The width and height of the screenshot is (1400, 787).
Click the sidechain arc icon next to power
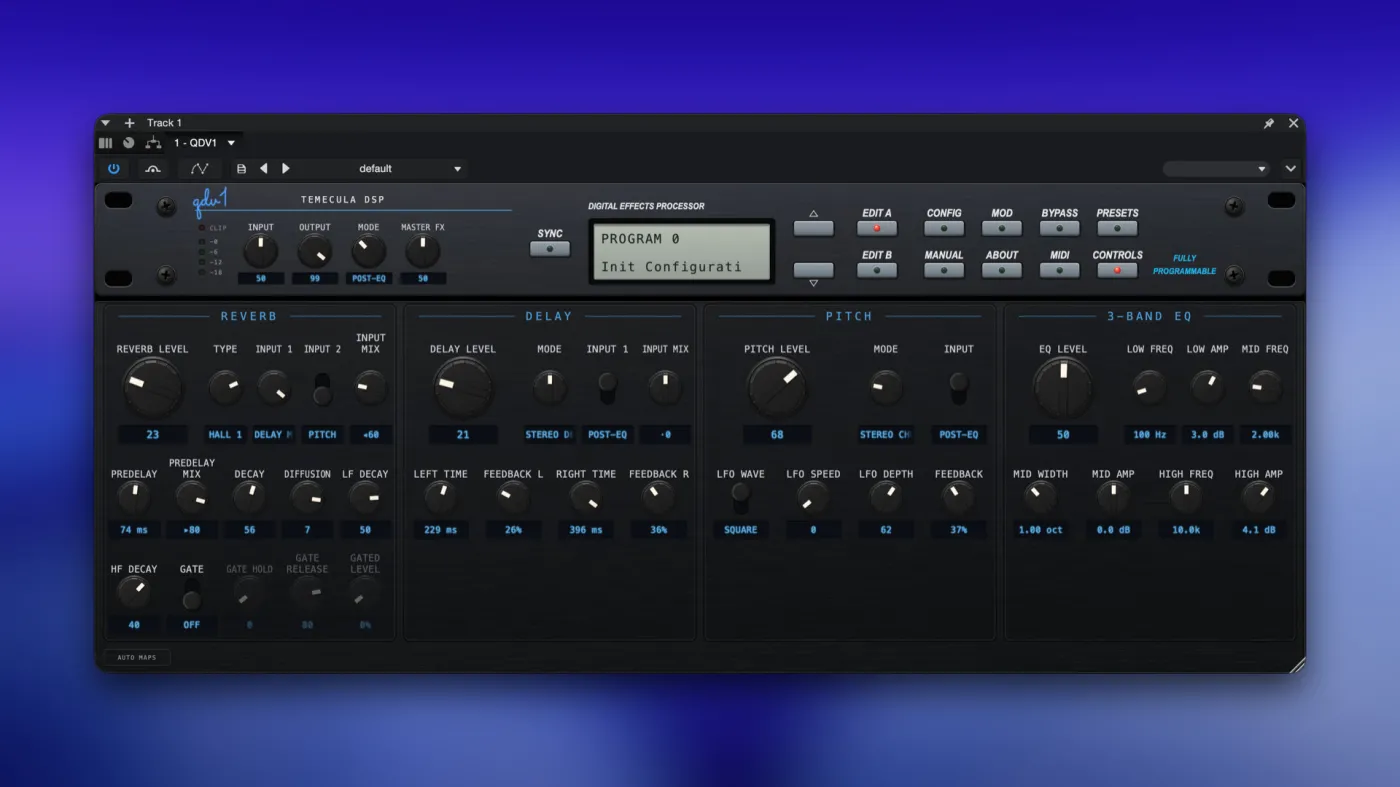pyautogui.click(x=152, y=169)
